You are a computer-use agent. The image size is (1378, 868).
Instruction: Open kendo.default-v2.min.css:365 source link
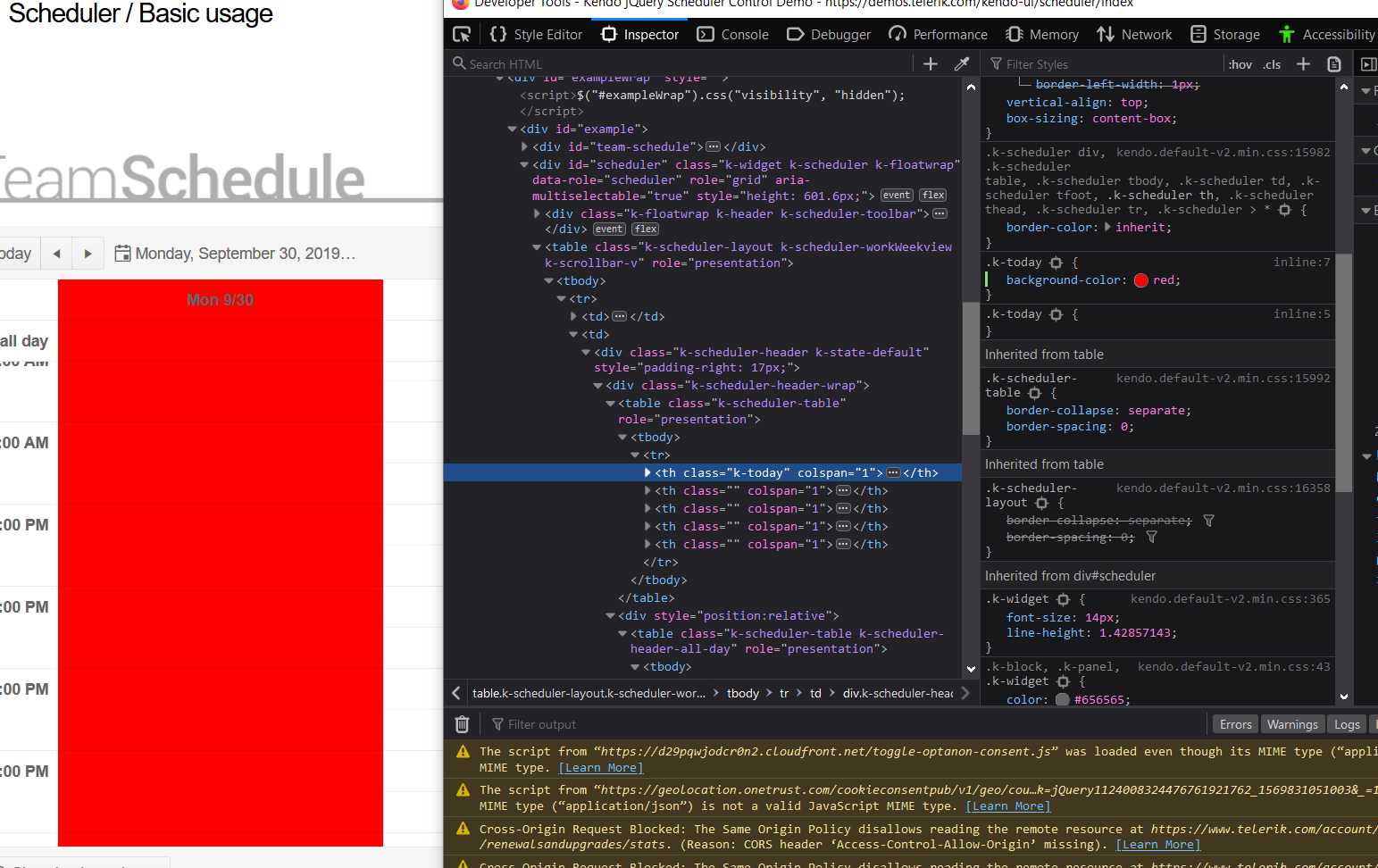pyautogui.click(x=1230, y=599)
